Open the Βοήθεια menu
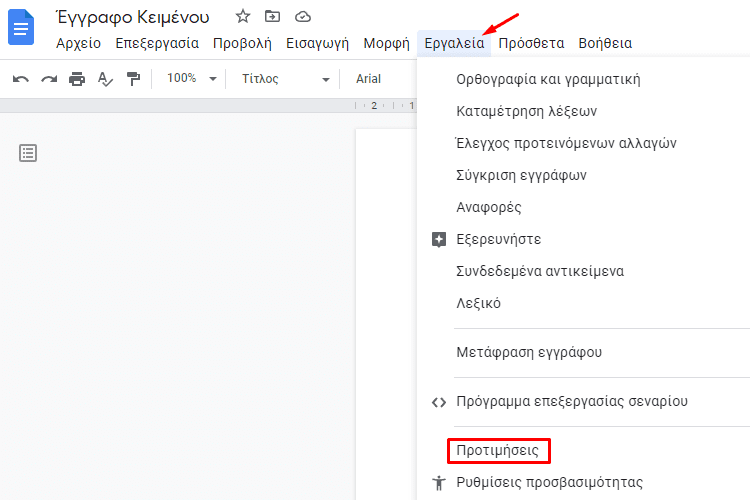 coord(605,44)
